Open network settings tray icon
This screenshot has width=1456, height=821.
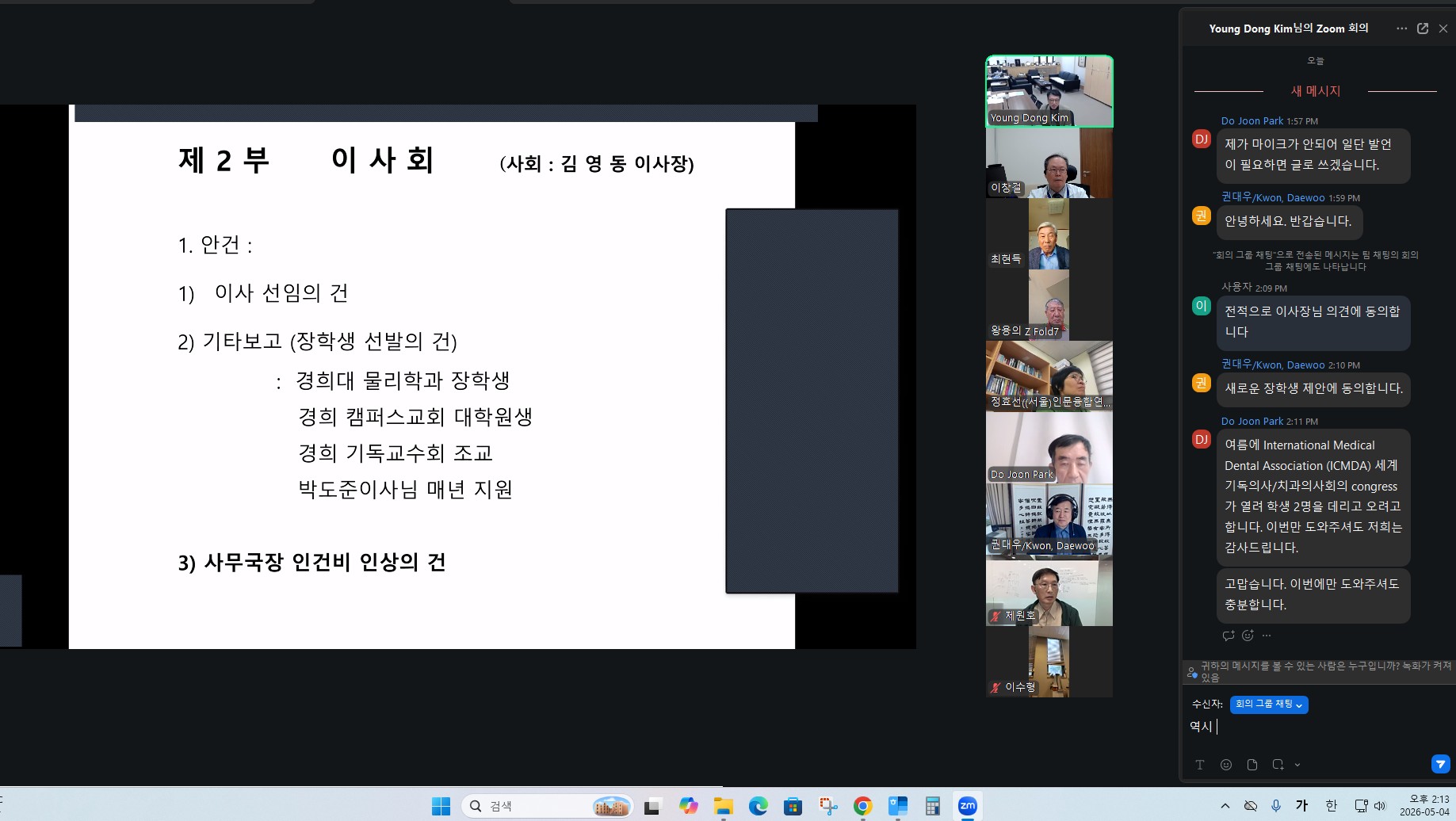tap(1361, 806)
